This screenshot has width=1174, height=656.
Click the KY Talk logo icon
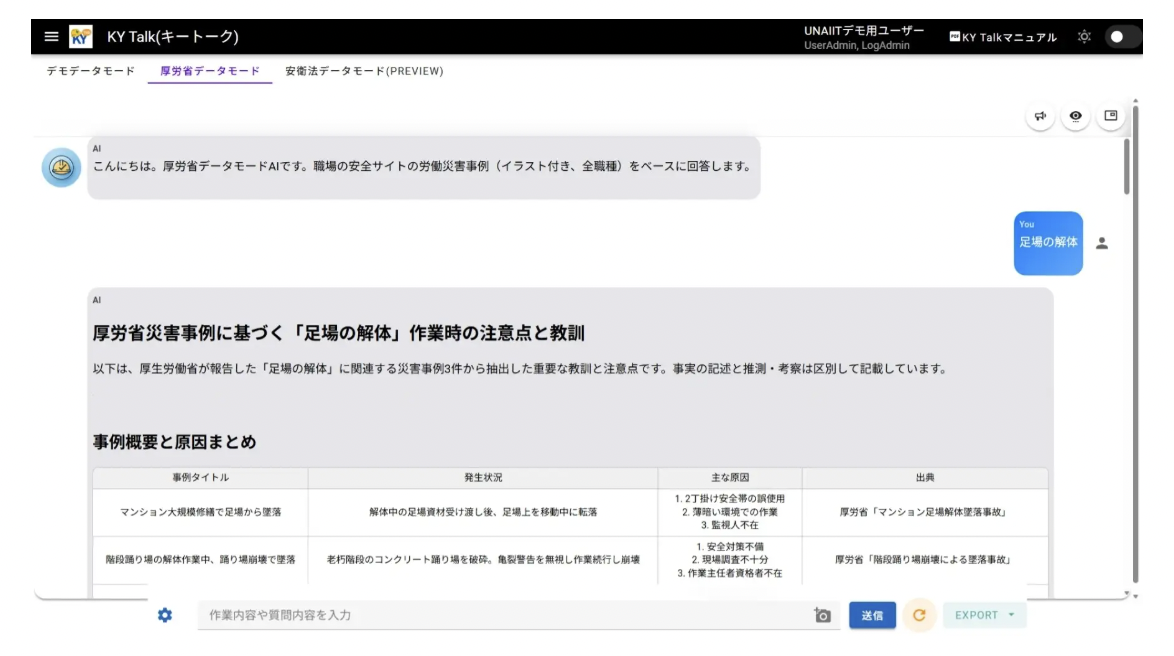[x=81, y=37]
